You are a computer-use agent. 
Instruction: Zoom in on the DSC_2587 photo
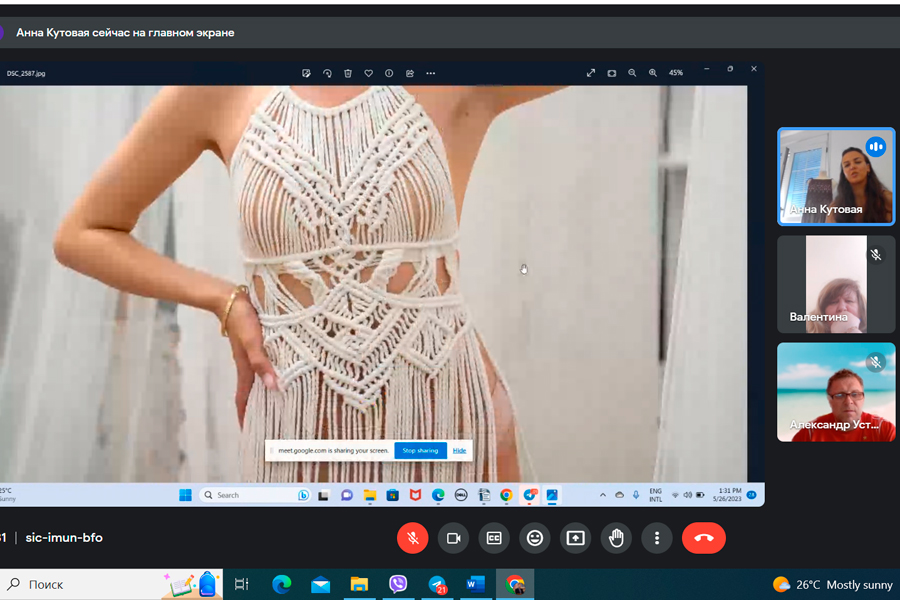tap(653, 73)
